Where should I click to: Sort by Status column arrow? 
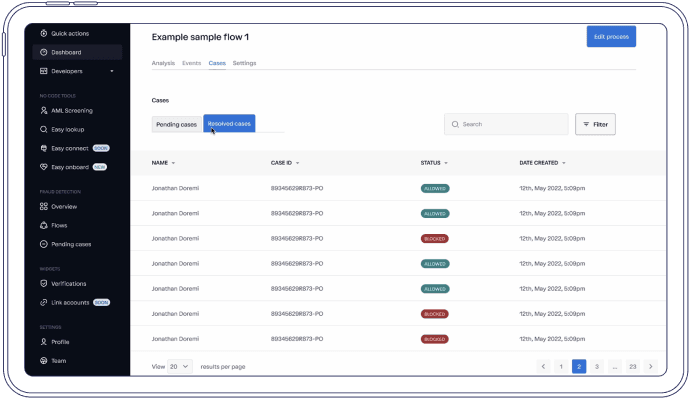click(x=446, y=163)
